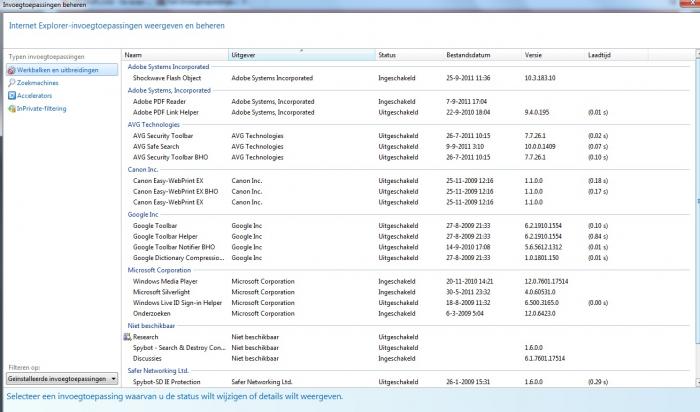This screenshot has width=700, height=412.
Task: Select the Werkbalken en uitbreidingen type
Action: (x=62, y=70)
